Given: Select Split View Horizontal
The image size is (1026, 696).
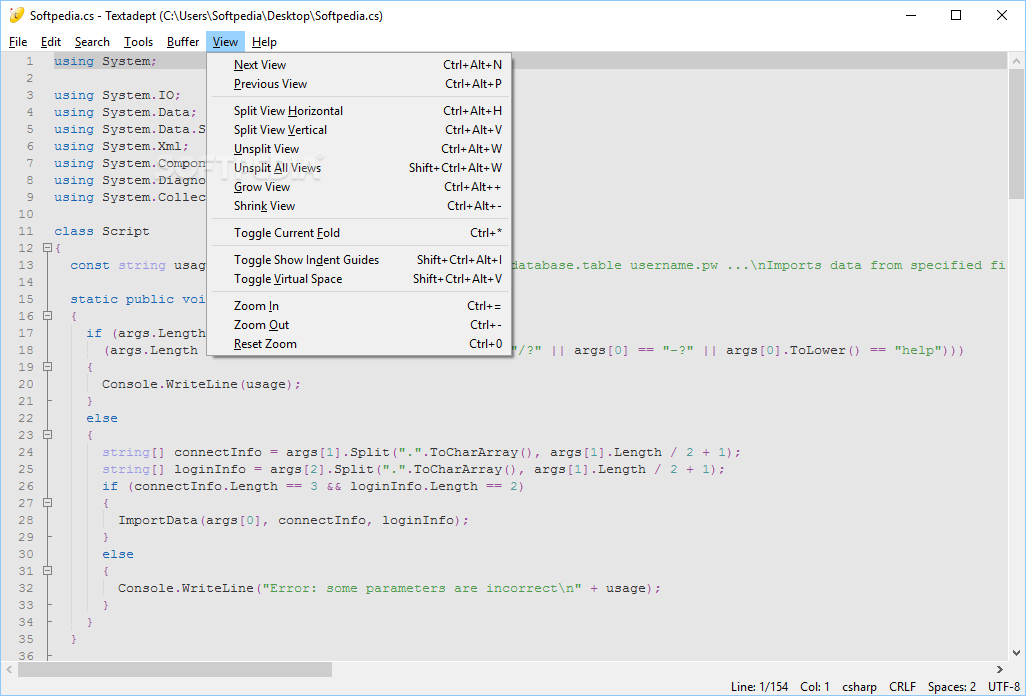Looking at the screenshot, I should coord(359,111).
